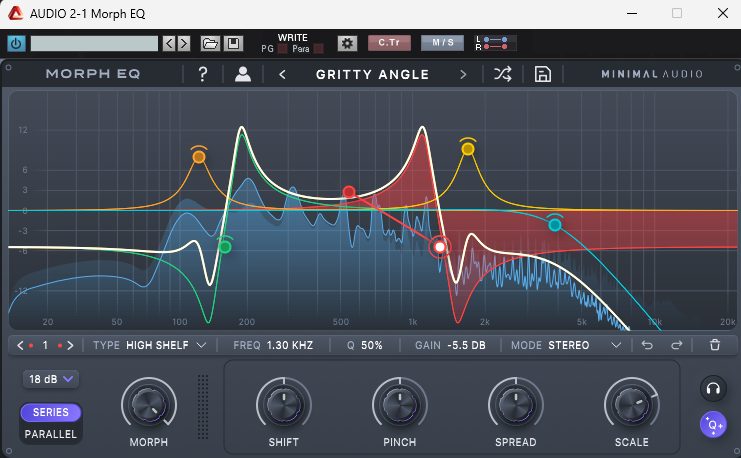Open the host settings gear icon
This screenshot has width=741, height=458.
pos(347,43)
